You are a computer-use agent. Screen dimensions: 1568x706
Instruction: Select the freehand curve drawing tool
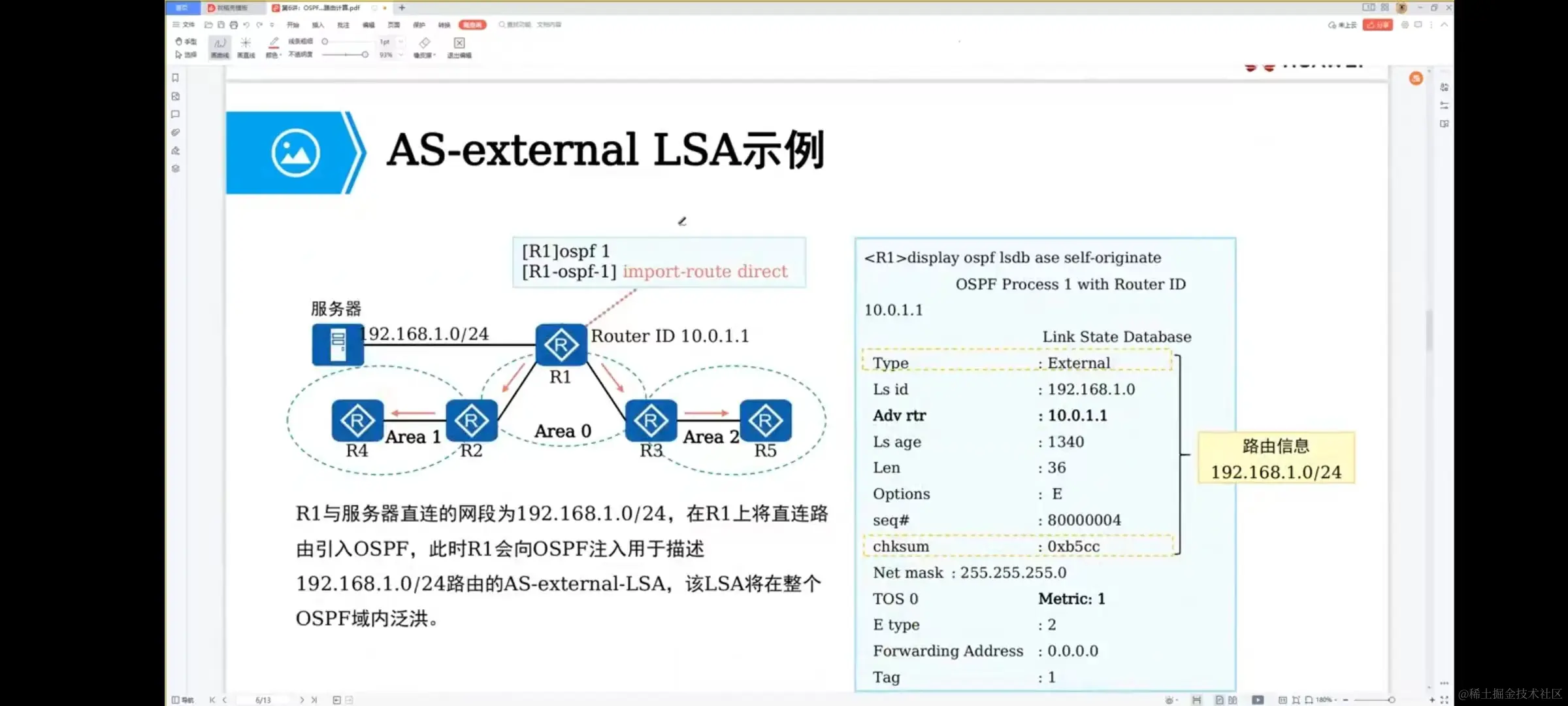click(x=220, y=47)
